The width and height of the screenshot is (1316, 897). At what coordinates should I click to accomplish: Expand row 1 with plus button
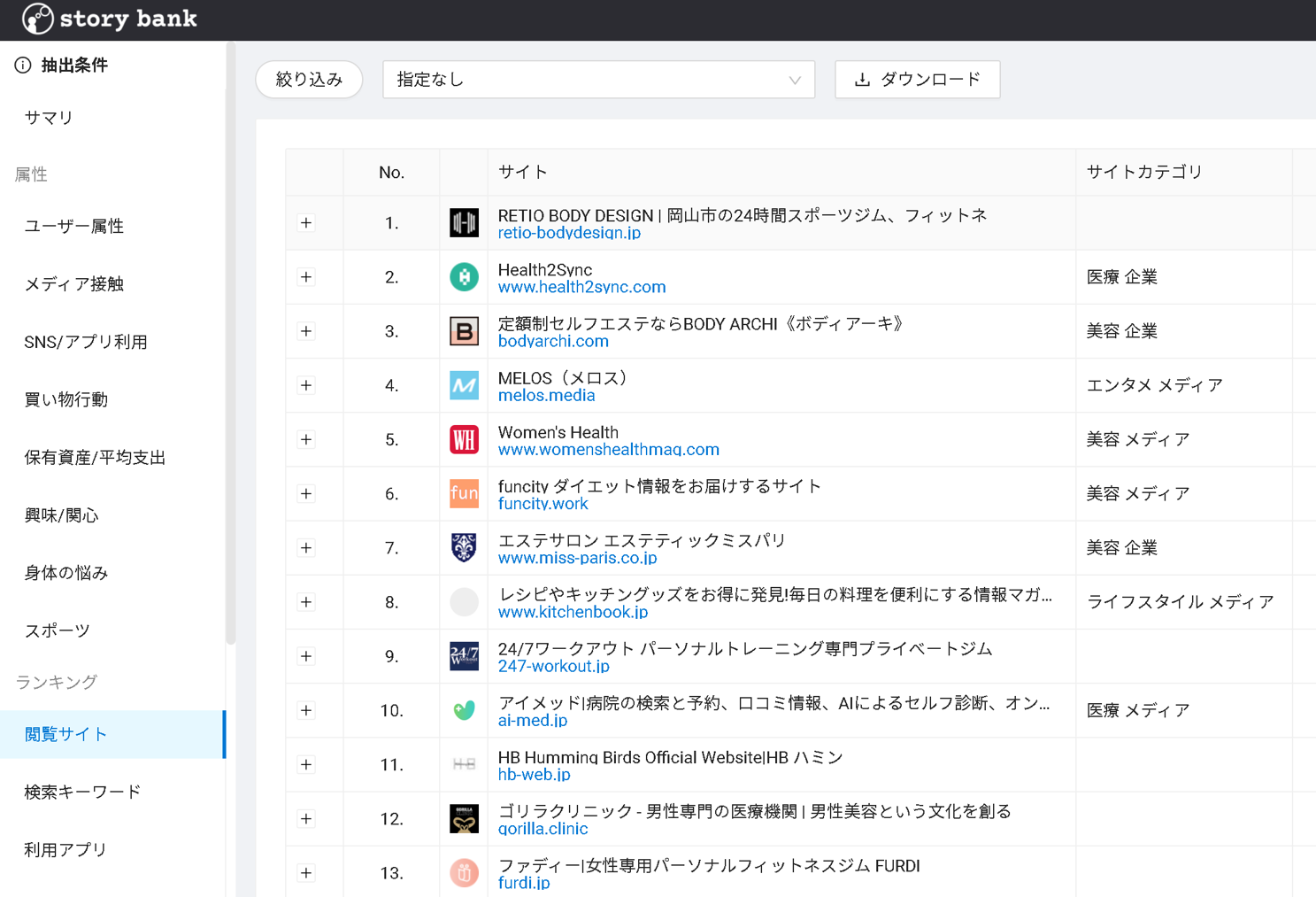pyautogui.click(x=306, y=223)
